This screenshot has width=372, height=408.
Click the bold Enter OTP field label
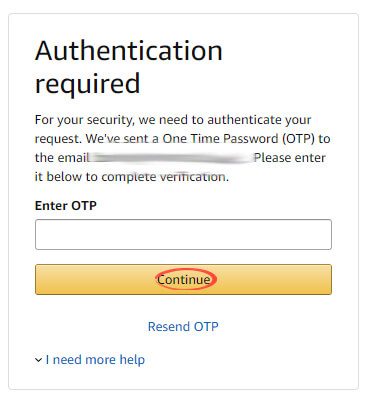(66, 205)
